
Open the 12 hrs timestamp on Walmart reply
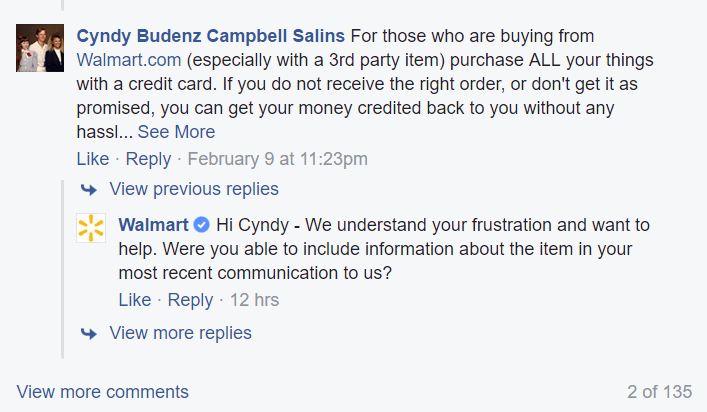coord(254,300)
